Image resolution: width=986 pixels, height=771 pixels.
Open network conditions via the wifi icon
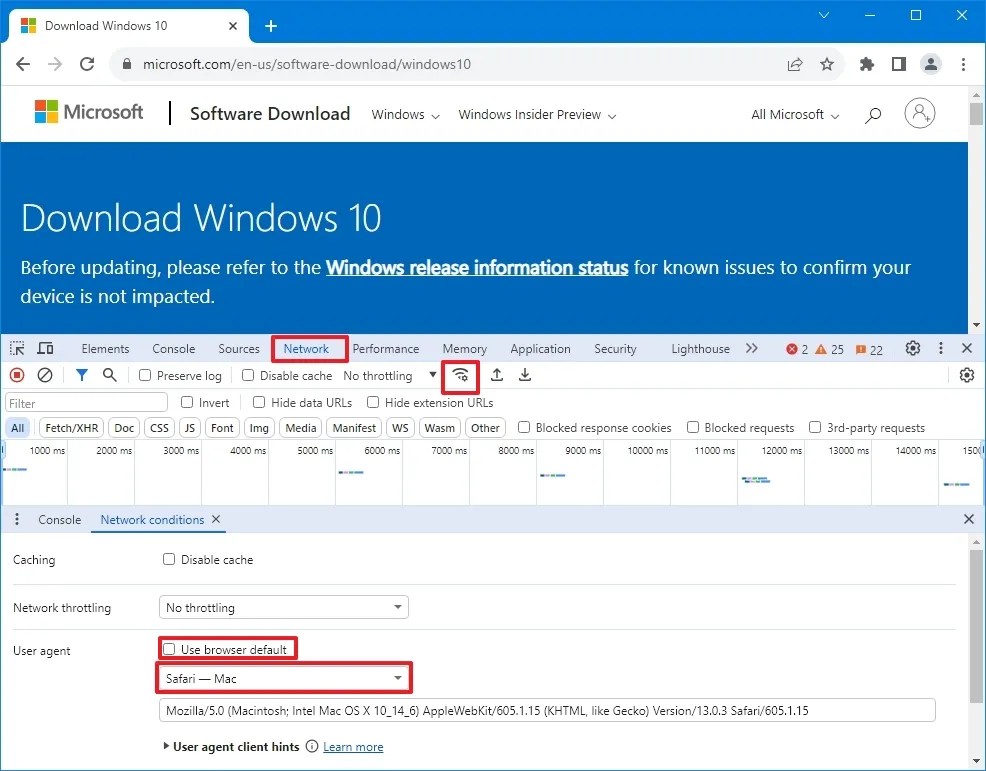[460, 375]
